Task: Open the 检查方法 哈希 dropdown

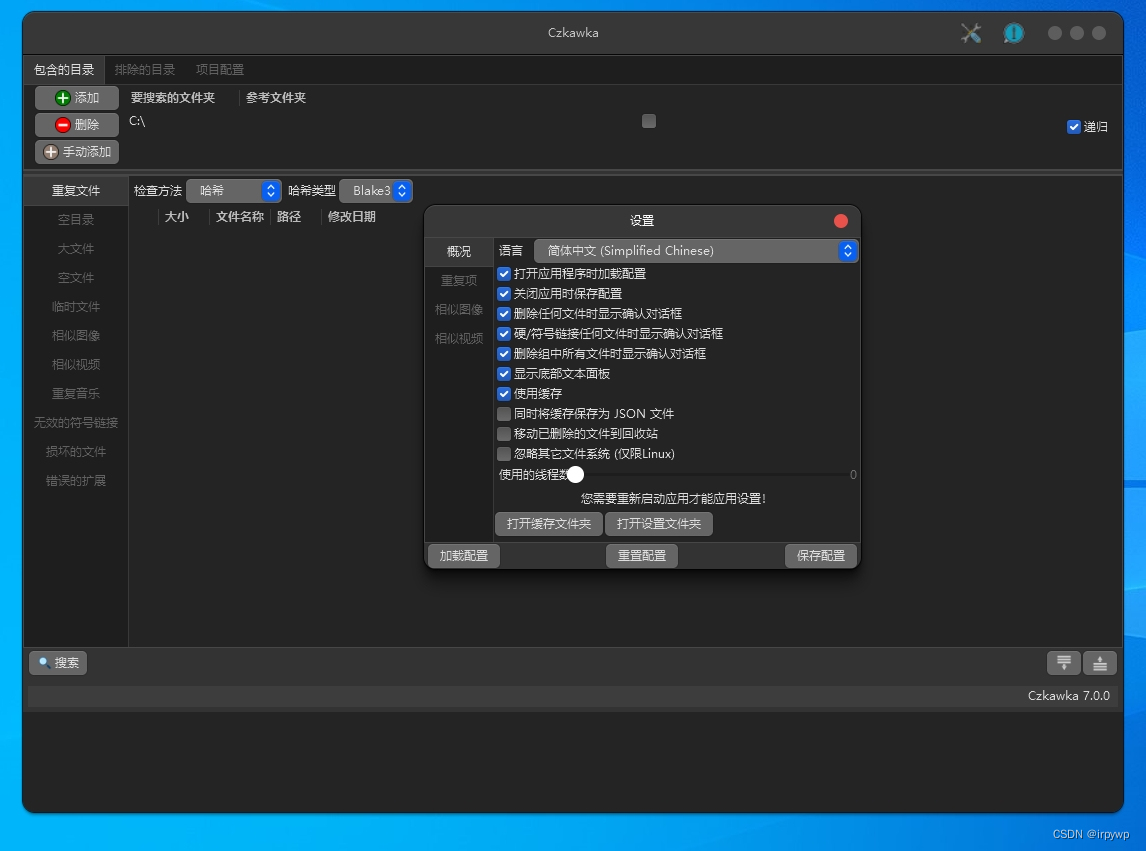Action: pyautogui.click(x=234, y=191)
